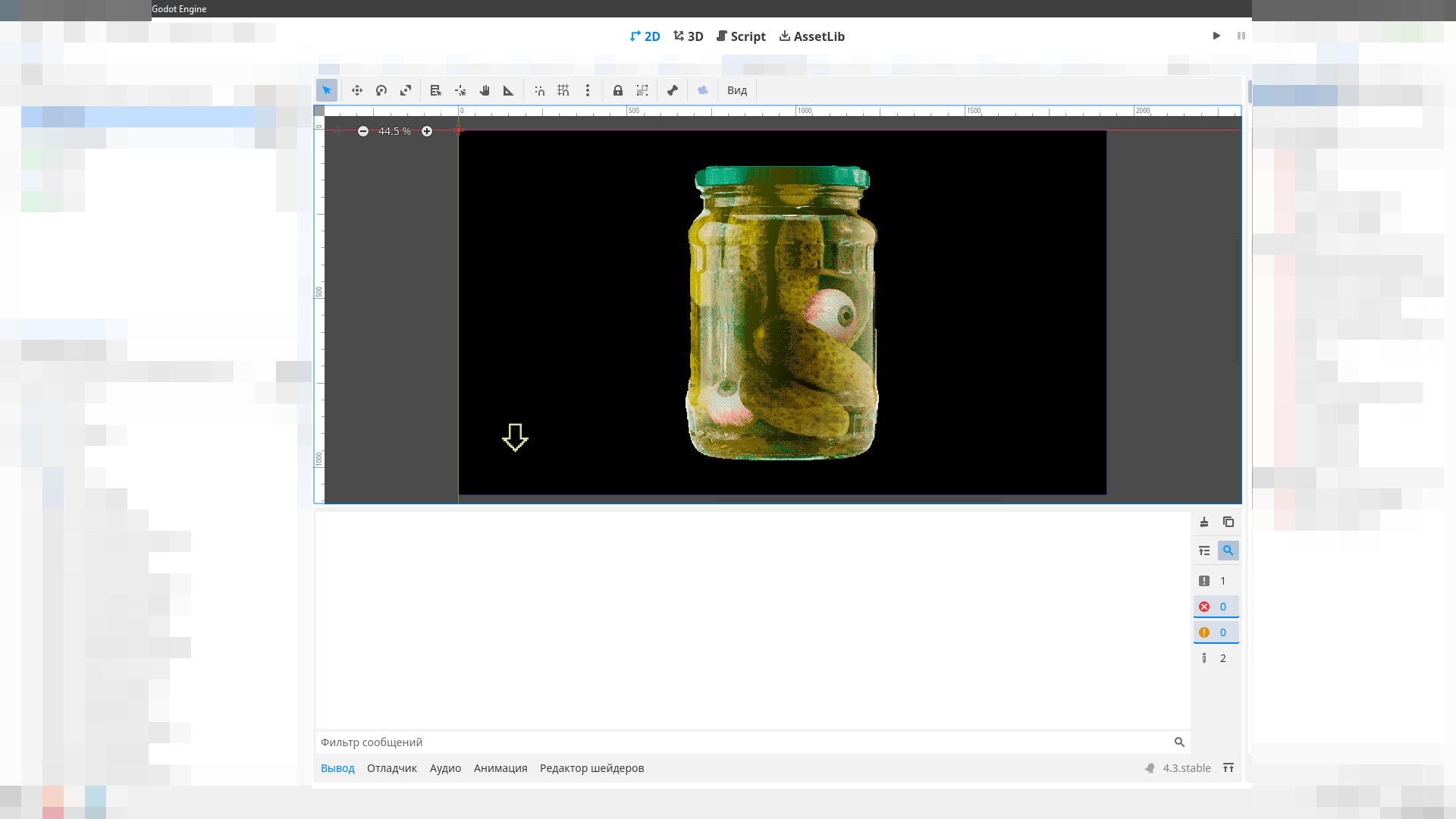1456x819 pixels.
Task: Clear output with the broom icon
Action: pos(1204,522)
